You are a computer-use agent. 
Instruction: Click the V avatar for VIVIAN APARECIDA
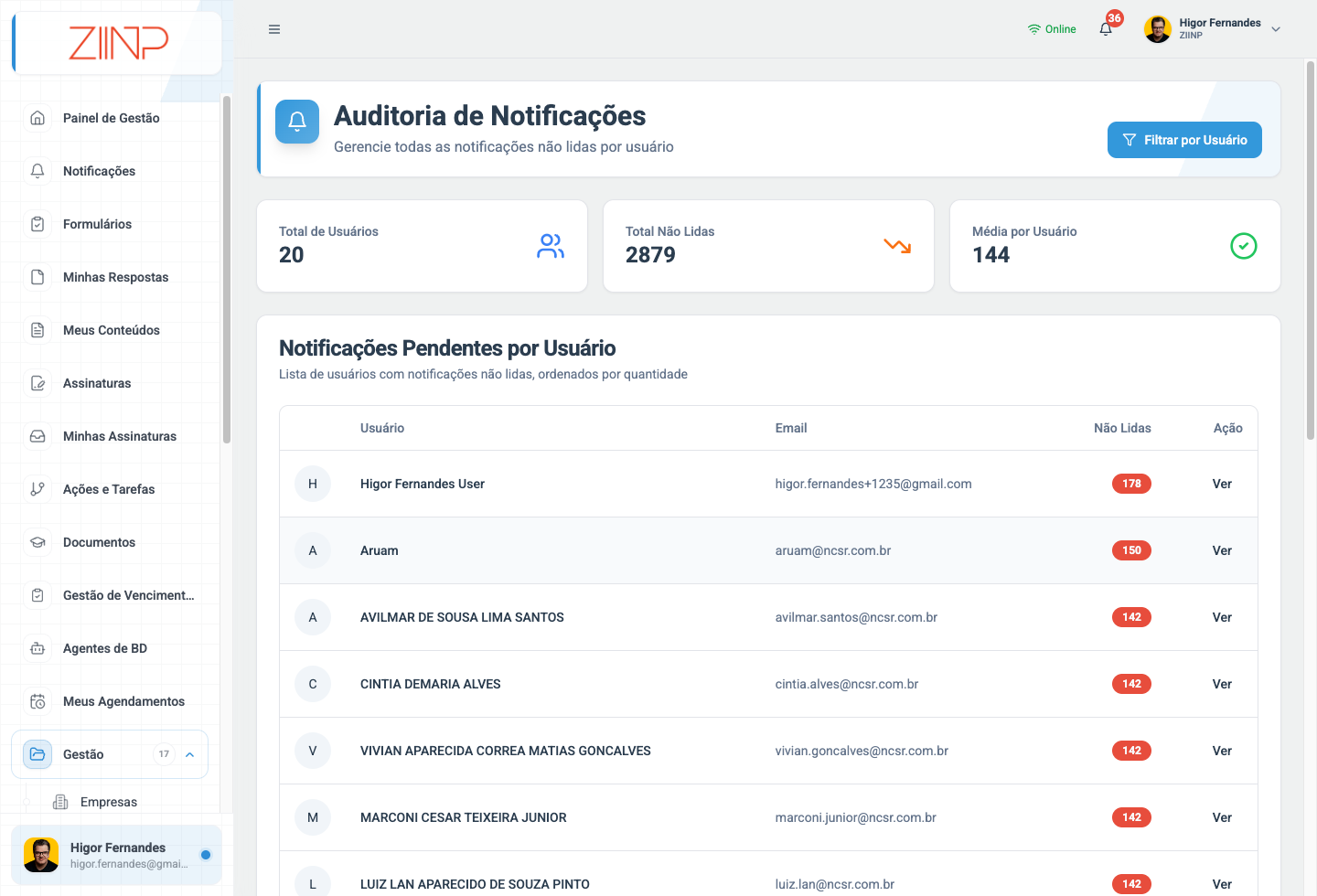[313, 751]
